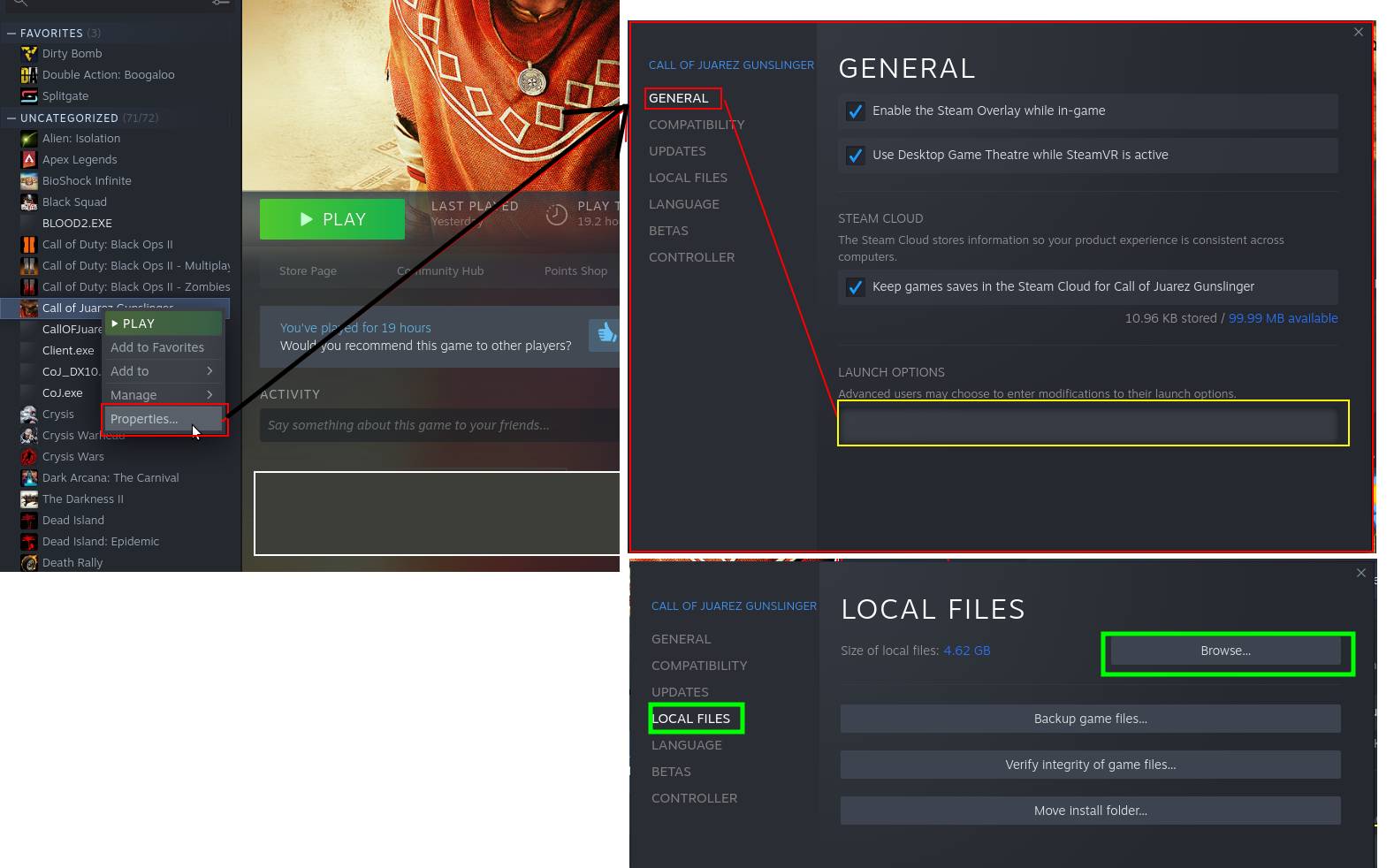Open the Store Page link
The width and height of the screenshot is (1394, 868).
308,271
